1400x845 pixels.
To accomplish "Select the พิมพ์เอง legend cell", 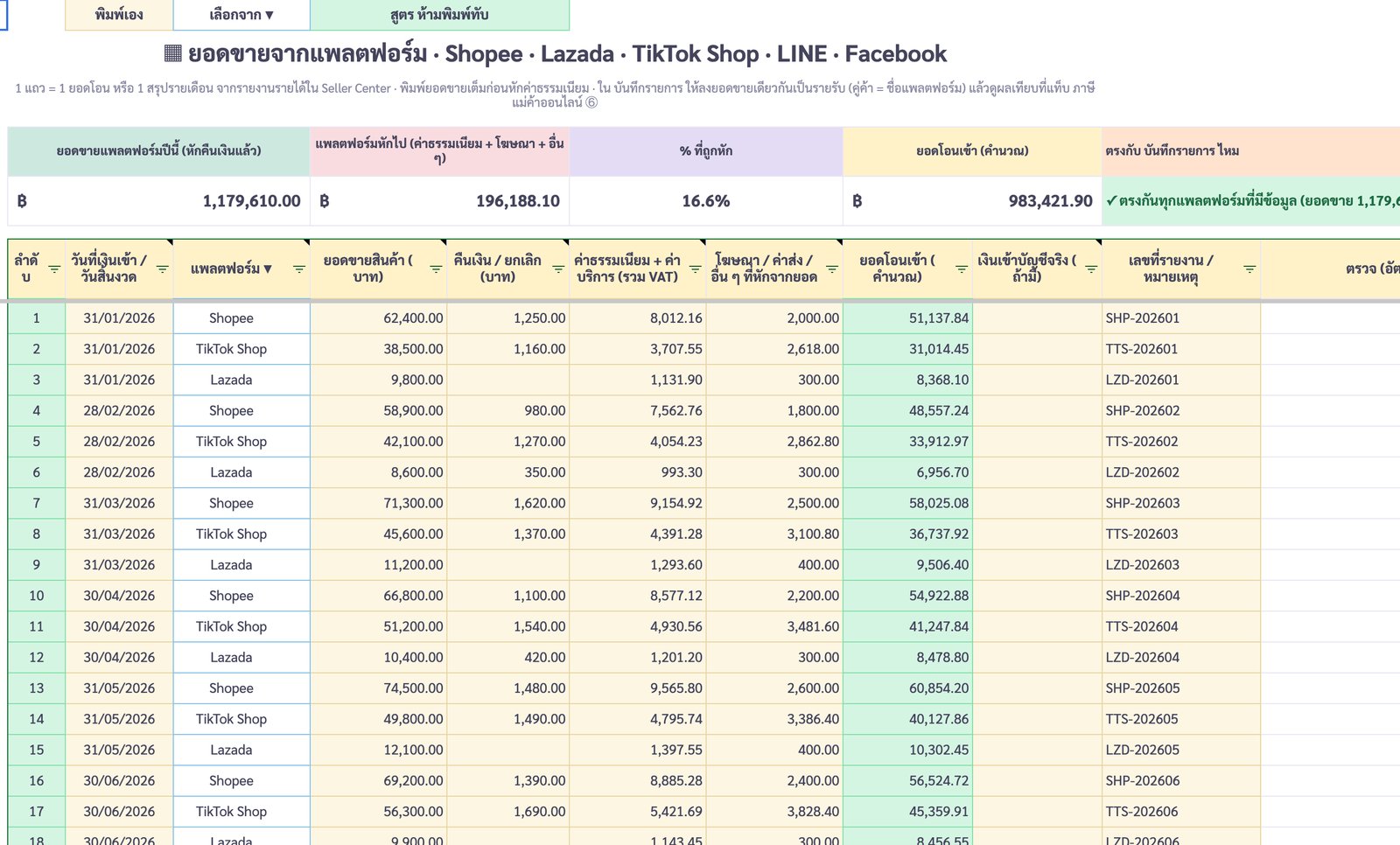I will point(119,15).
